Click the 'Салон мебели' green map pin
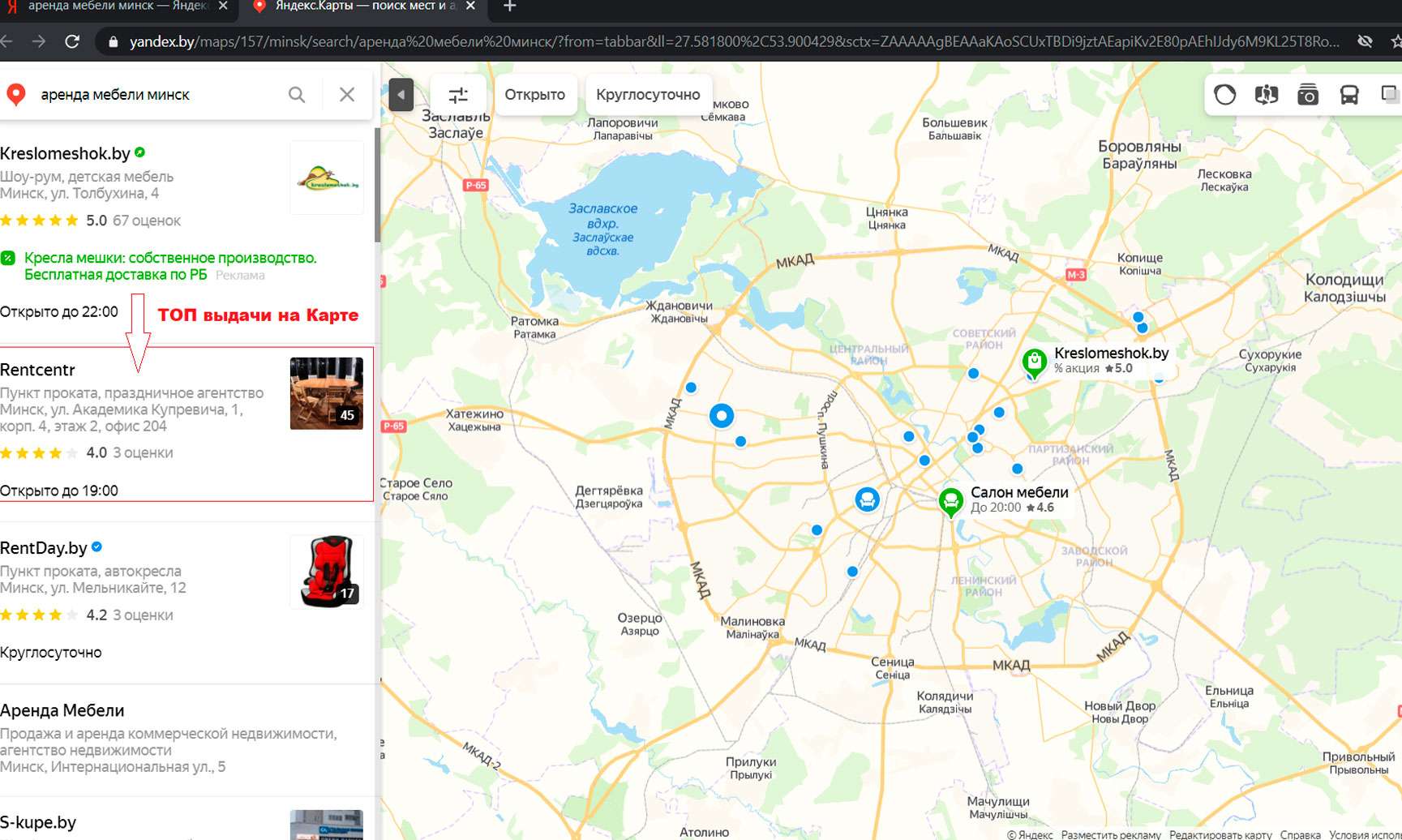This screenshot has width=1402, height=840. pos(951,502)
